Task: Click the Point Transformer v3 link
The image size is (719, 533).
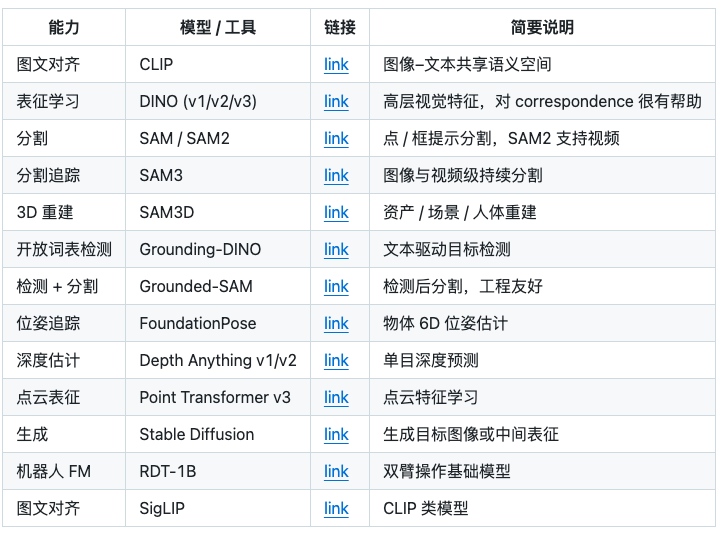Action: pyautogui.click(x=336, y=398)
